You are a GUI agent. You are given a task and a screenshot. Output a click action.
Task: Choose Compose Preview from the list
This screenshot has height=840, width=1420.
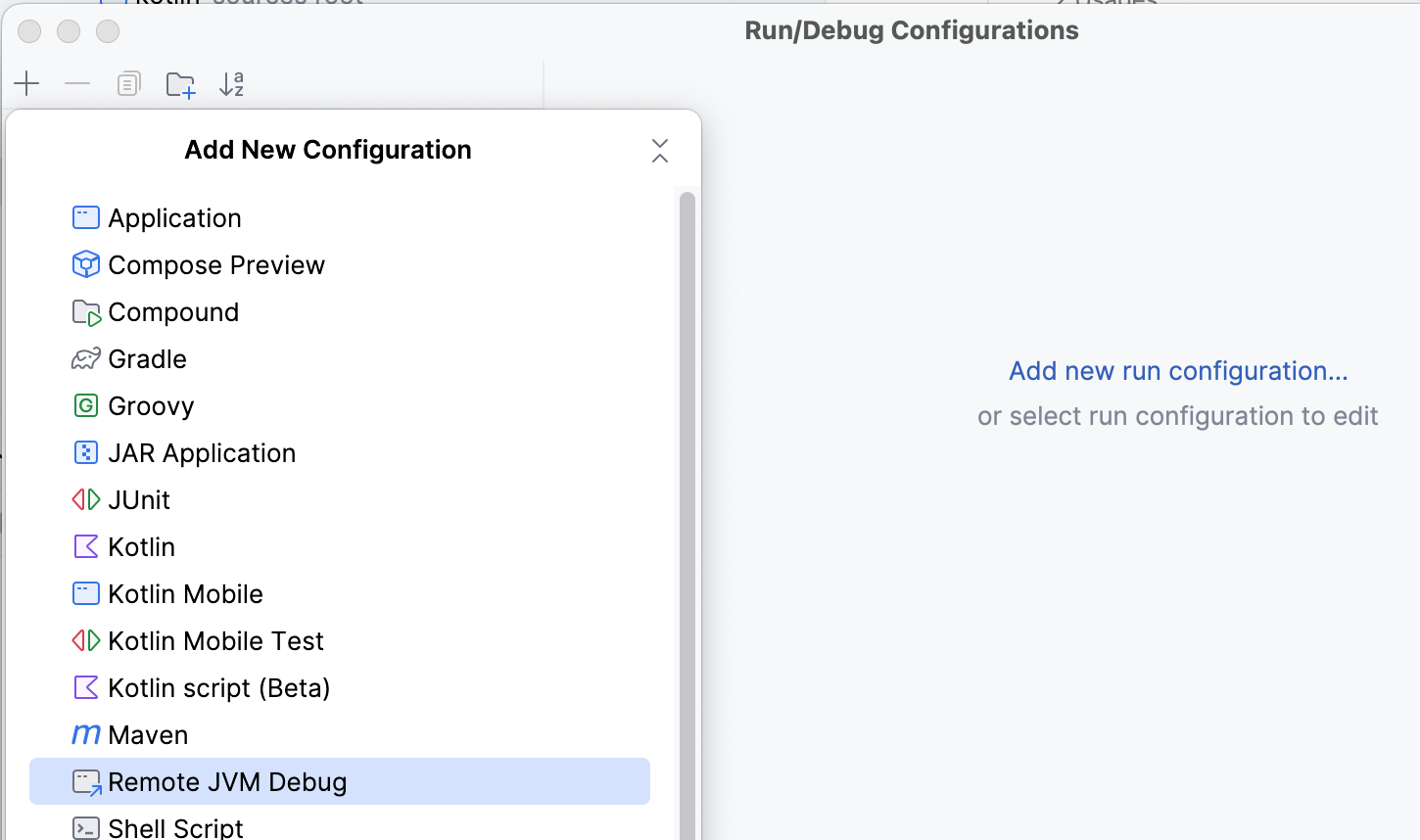click(x=340, y=264)
